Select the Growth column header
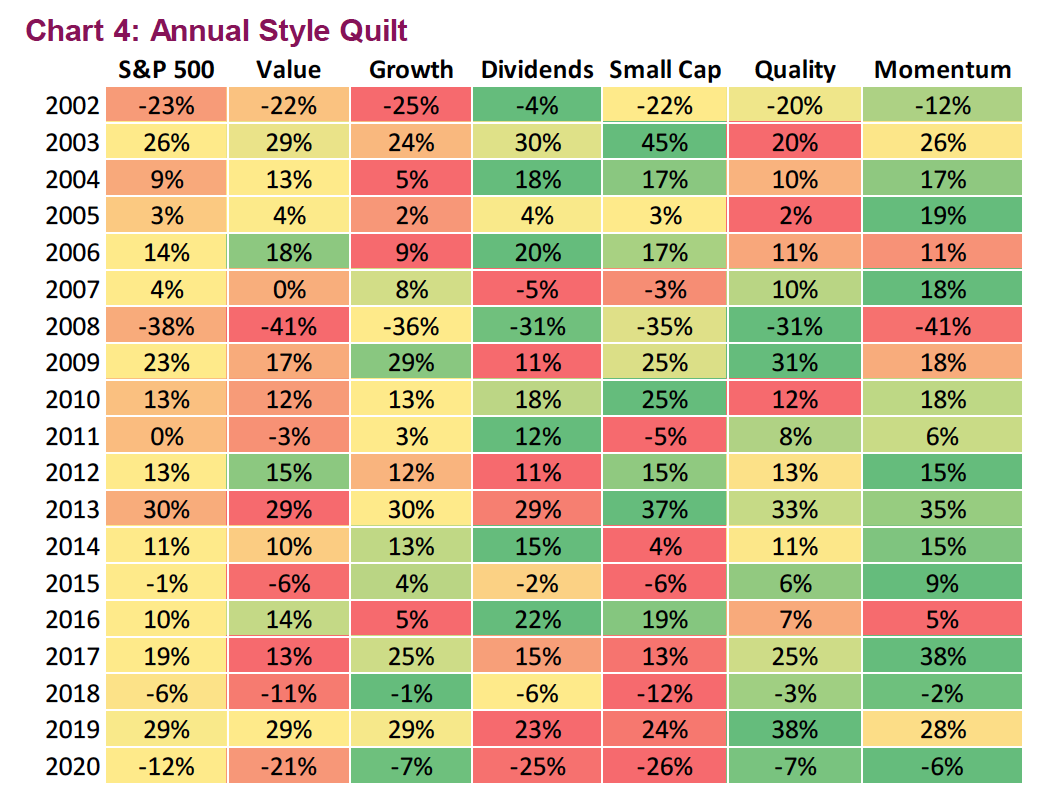The width and height of the screenshot is (1046, 808). point(411,69)
